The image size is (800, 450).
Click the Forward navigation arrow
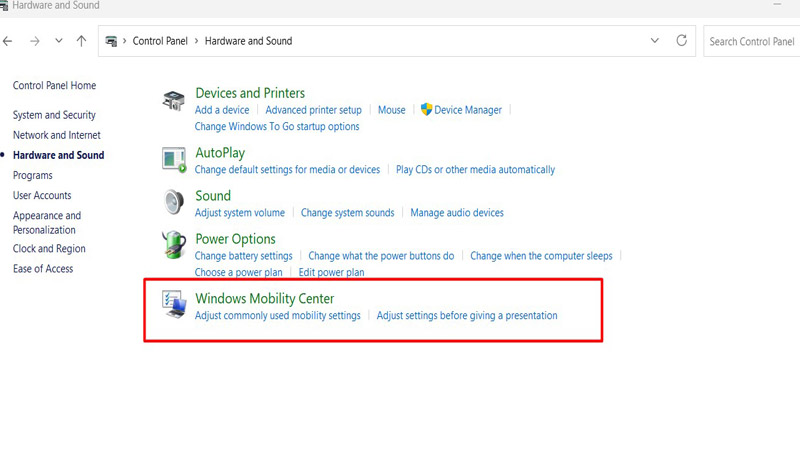33,41
